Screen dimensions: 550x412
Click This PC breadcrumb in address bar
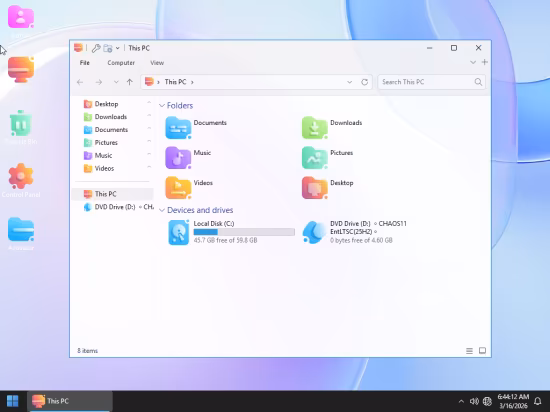[x=175, y=82]
